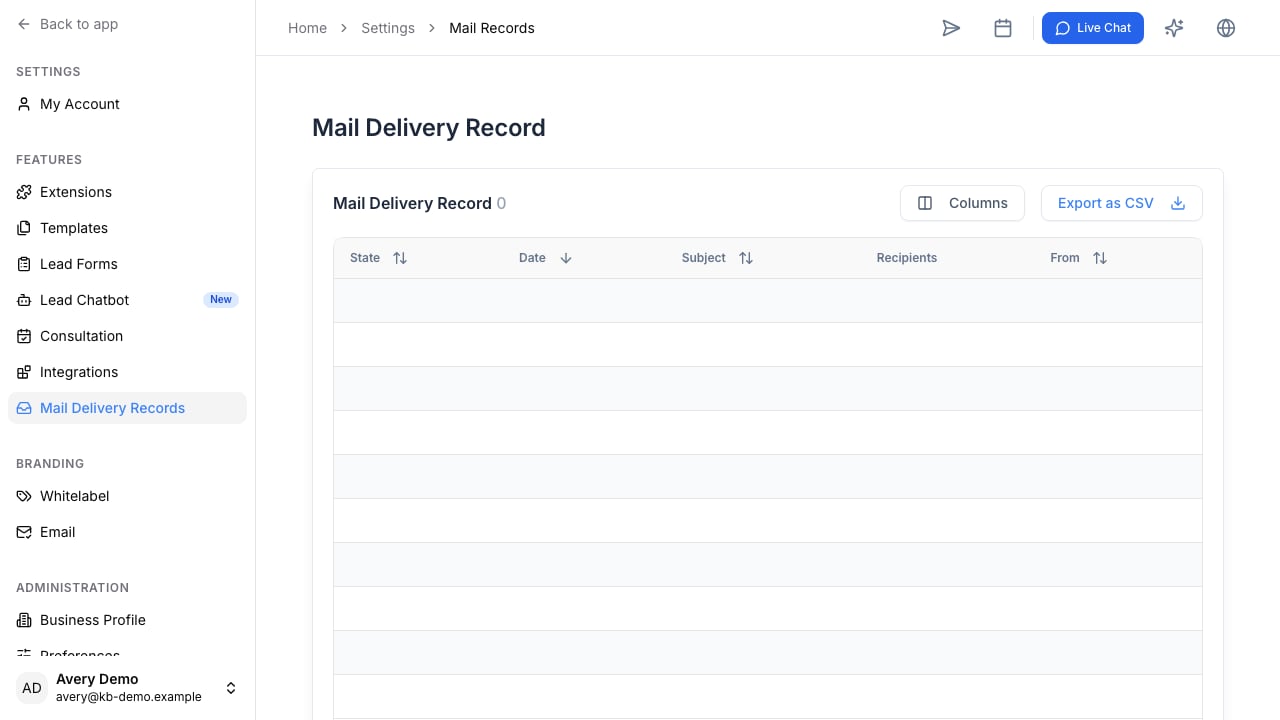Open the globe language icon
This screenshot has height=720, width=1280.
pos(1226,28)
